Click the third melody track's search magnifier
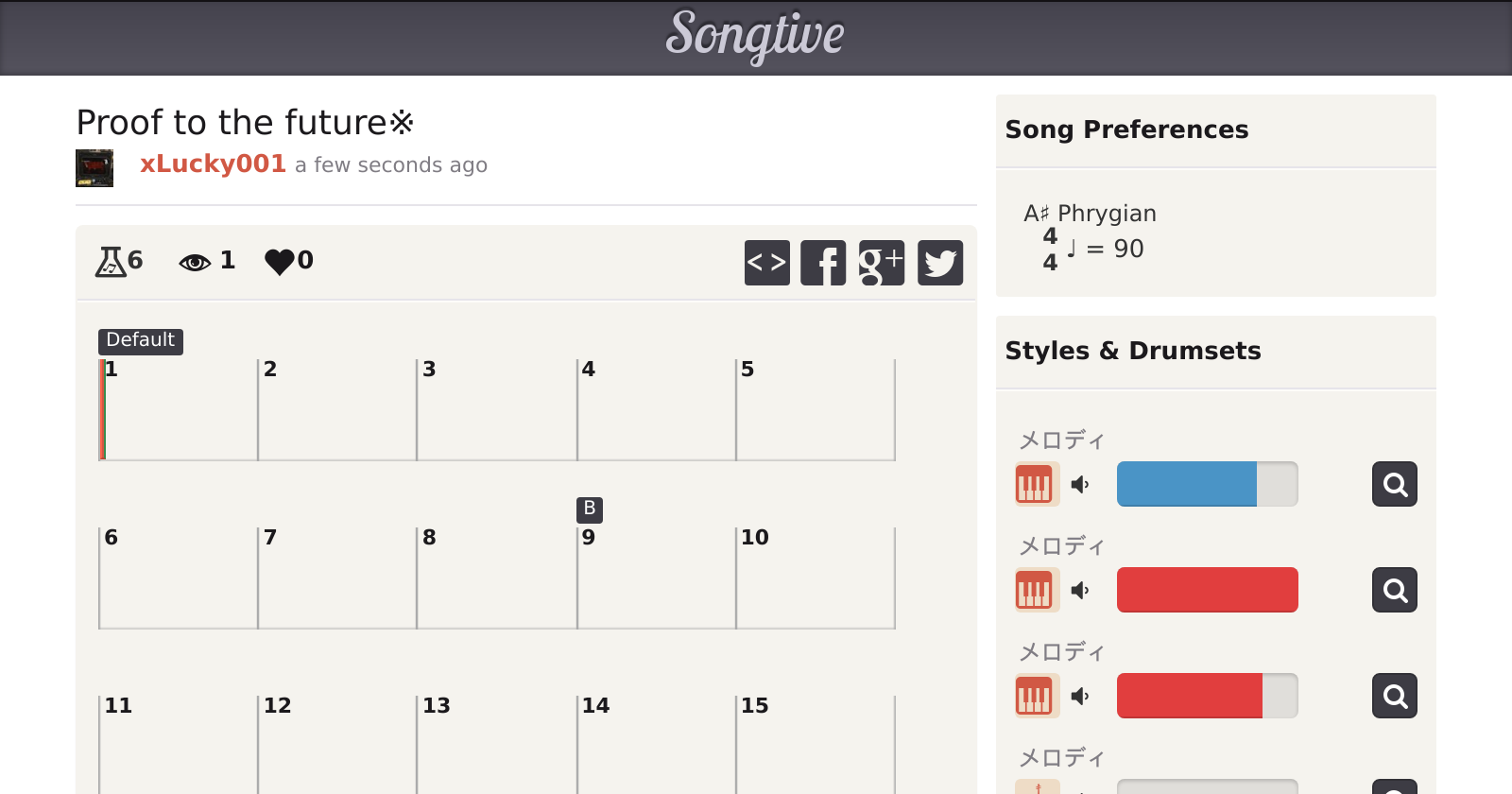 1395,696
